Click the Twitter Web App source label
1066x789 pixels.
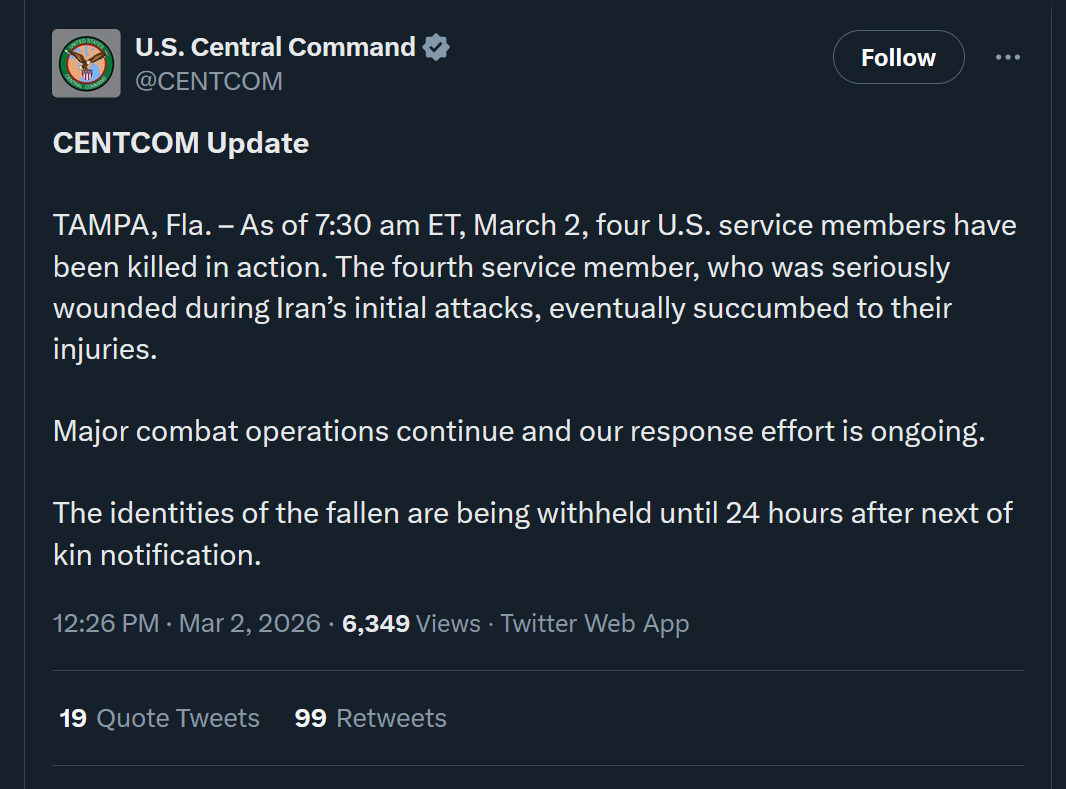point(595,624)
